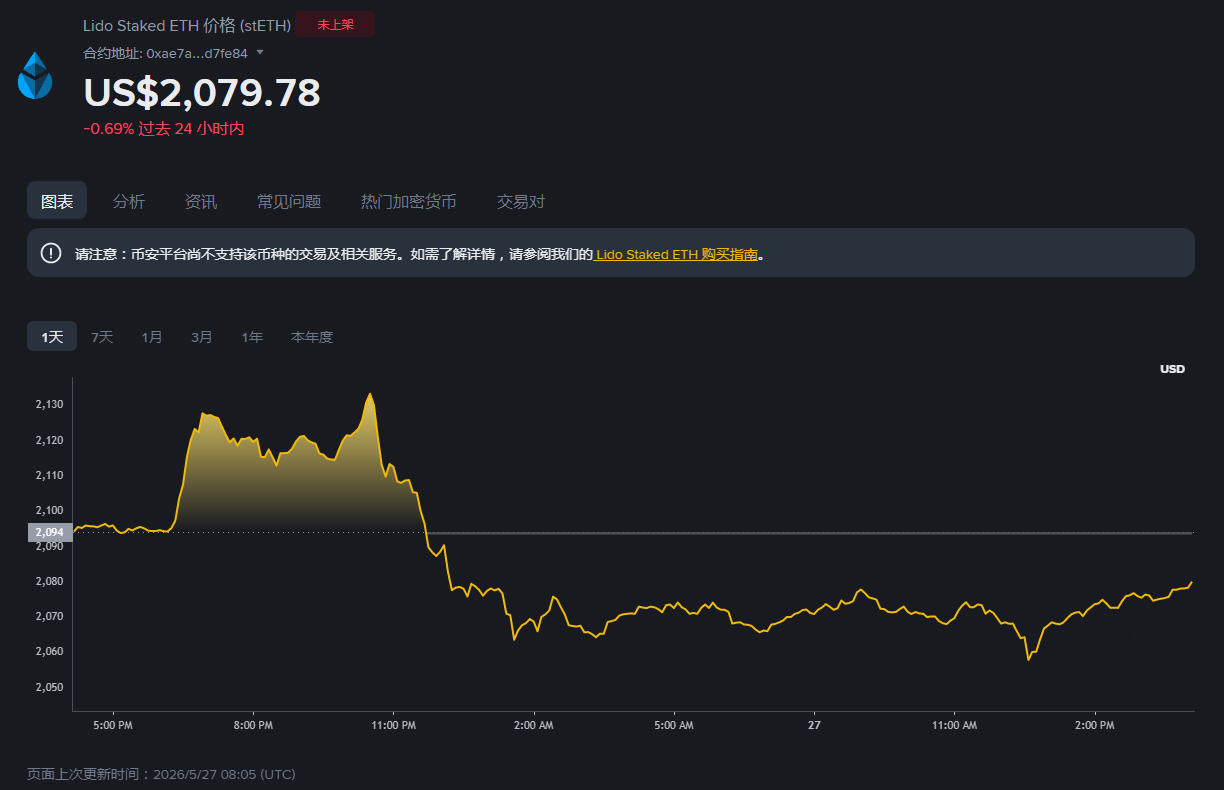Switch to the 交易对 tab

pyautogui.click(x=521, y=201)
